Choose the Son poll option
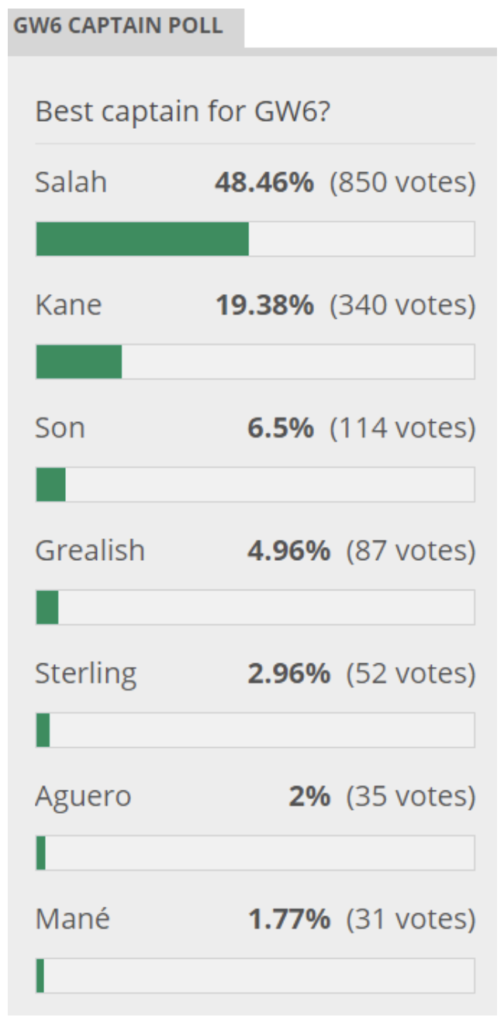The width and height of the screenshot is (504, 1024). (x=60, y=428)
